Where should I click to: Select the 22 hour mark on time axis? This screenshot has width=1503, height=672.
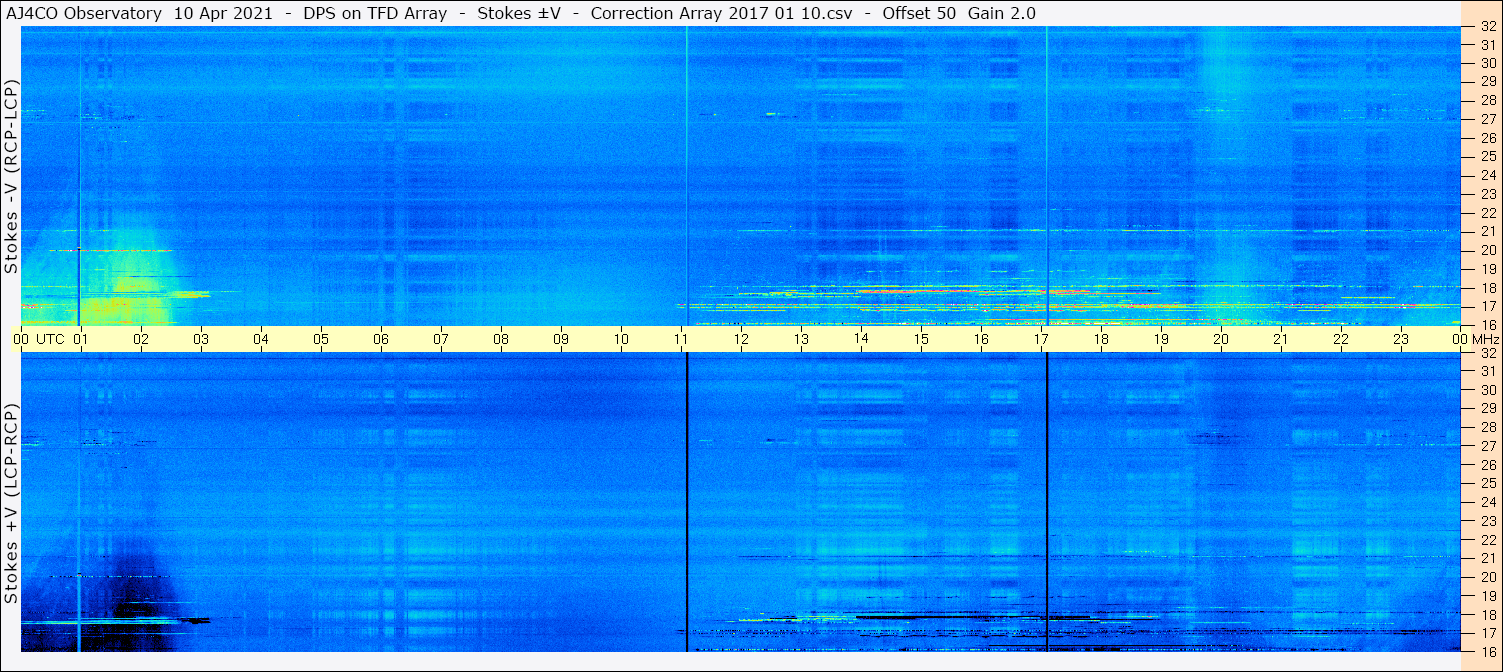point(1341,339)
